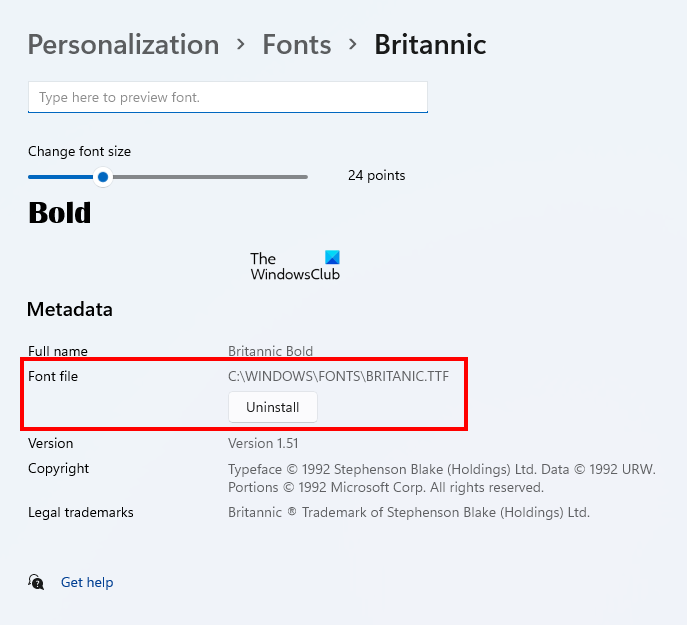The width and height of the screenshot is (687, 625).
Task: Click the Version 1.51 value
Action: point(263,443)
